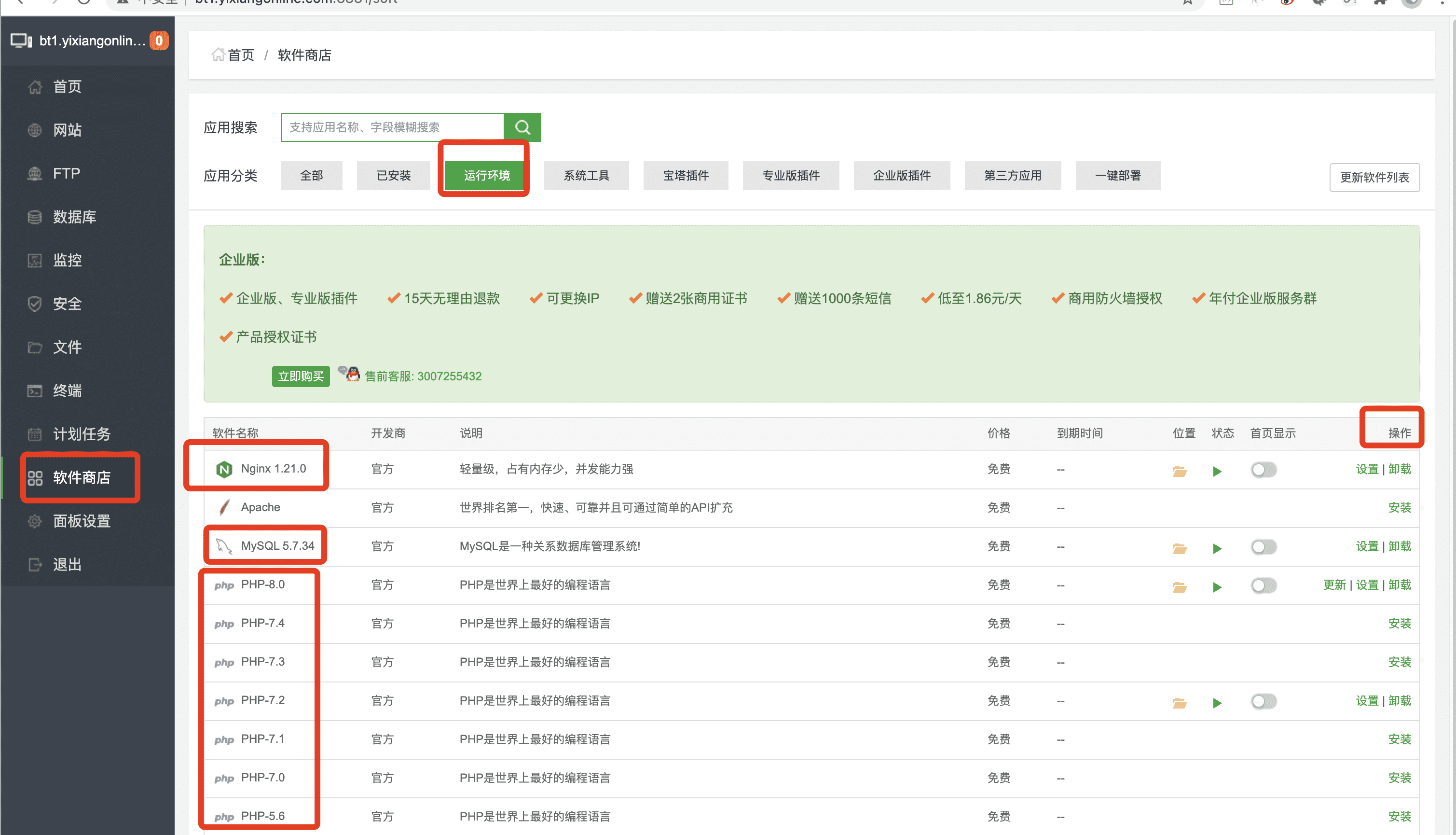Click 设置 link for Nginx
The image size is (1456, 835).
(x=1367, y=469)
